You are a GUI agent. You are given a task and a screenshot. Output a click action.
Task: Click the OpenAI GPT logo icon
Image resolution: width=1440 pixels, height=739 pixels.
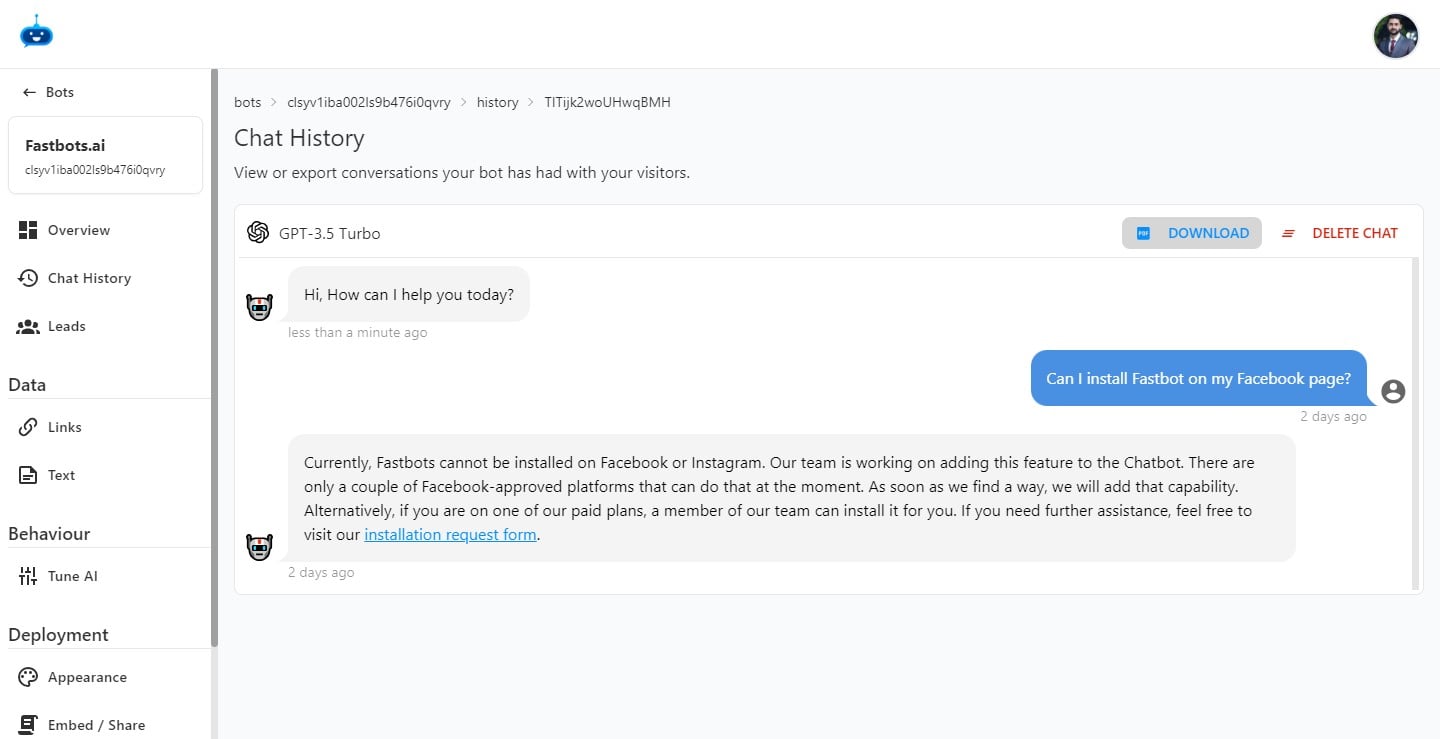click(258, 232)
